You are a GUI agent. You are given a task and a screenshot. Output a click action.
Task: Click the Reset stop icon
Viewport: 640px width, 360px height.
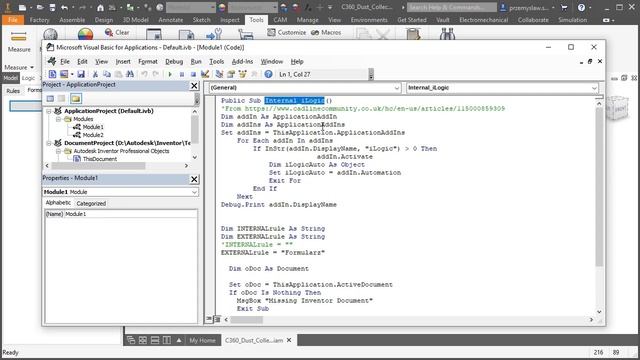coord(193,74)
